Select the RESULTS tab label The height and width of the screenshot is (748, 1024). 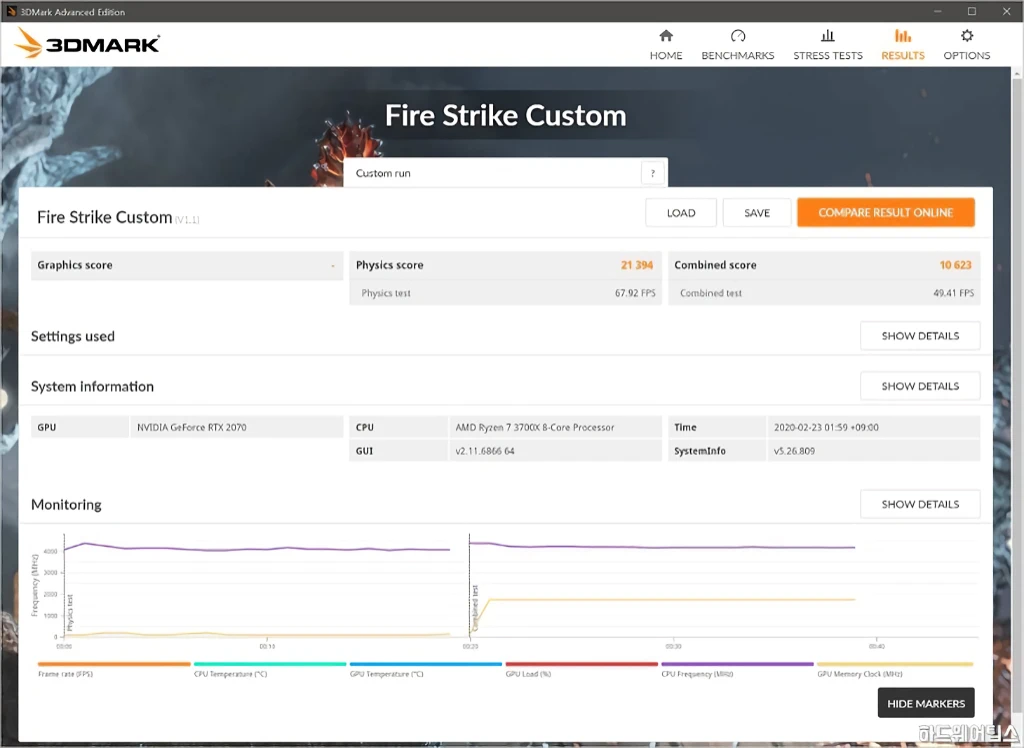point(903,56)
